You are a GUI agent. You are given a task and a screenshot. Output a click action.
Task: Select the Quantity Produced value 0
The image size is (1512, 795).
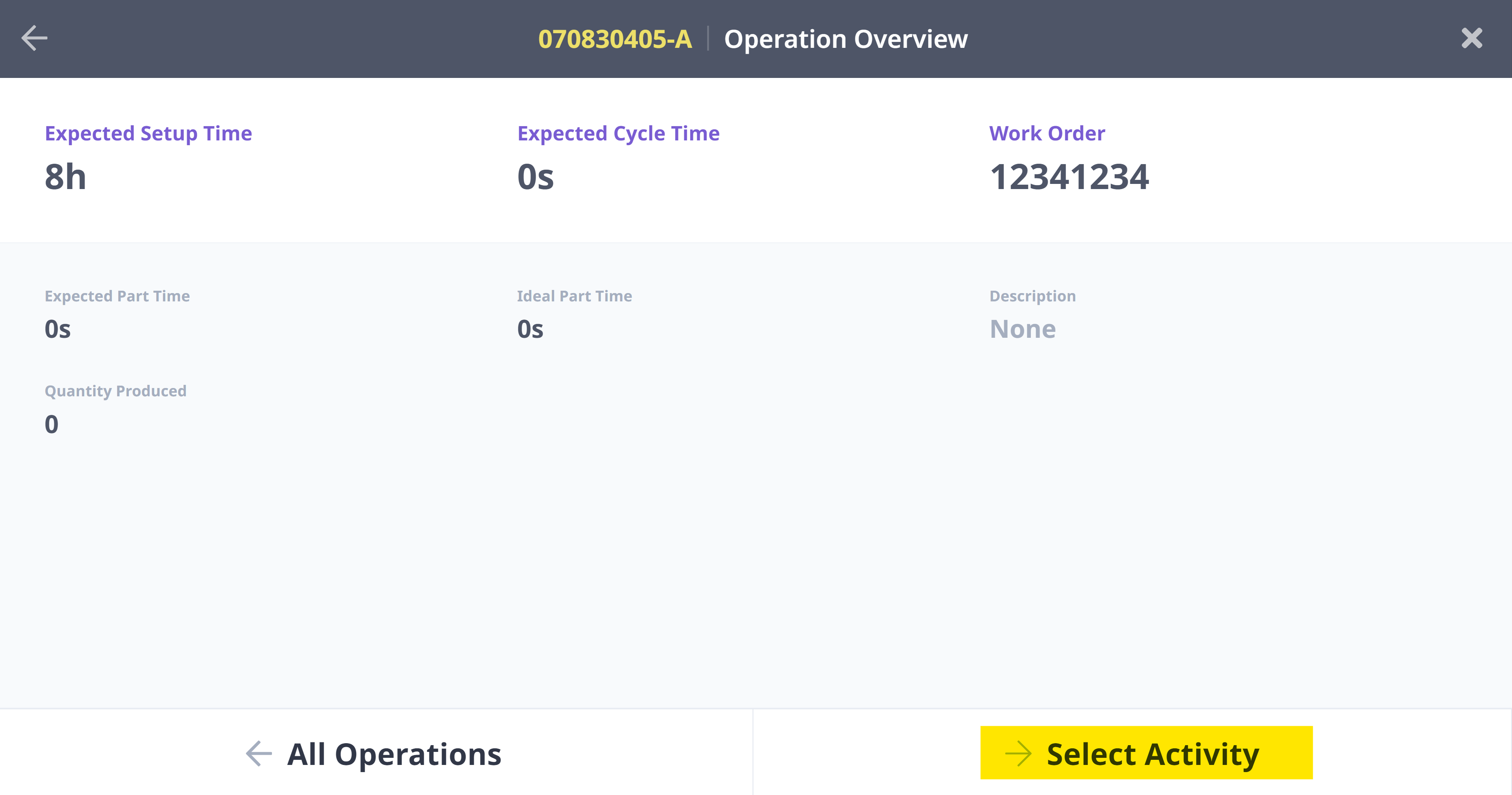[x=52, y=424]
